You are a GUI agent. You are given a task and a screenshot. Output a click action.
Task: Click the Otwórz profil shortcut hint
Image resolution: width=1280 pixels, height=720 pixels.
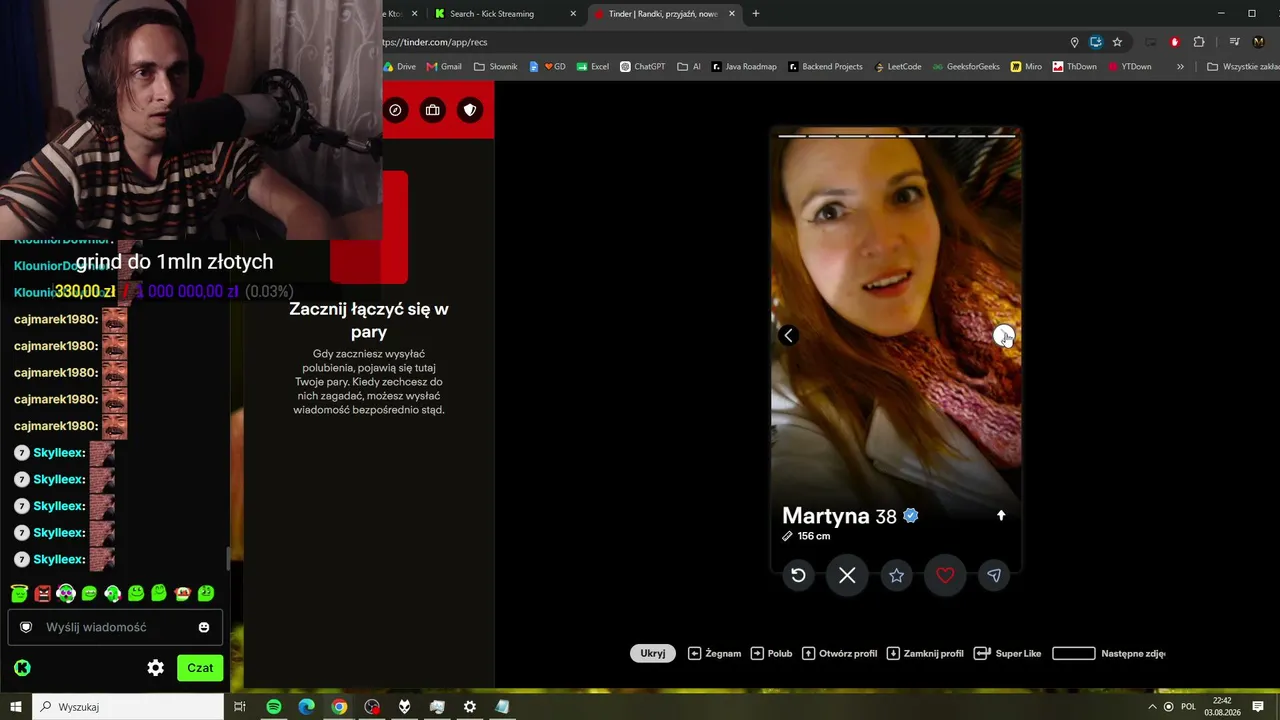click(840, 653)
